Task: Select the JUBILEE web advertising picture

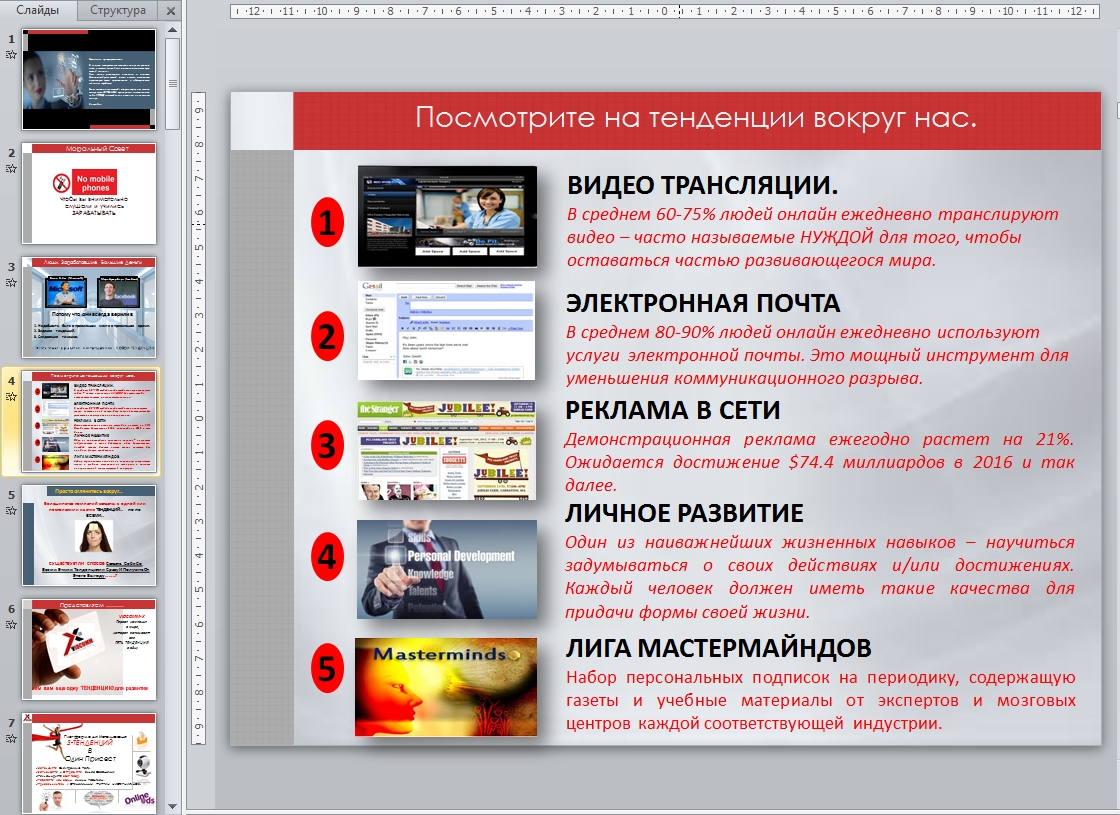Action: [446, 450]
